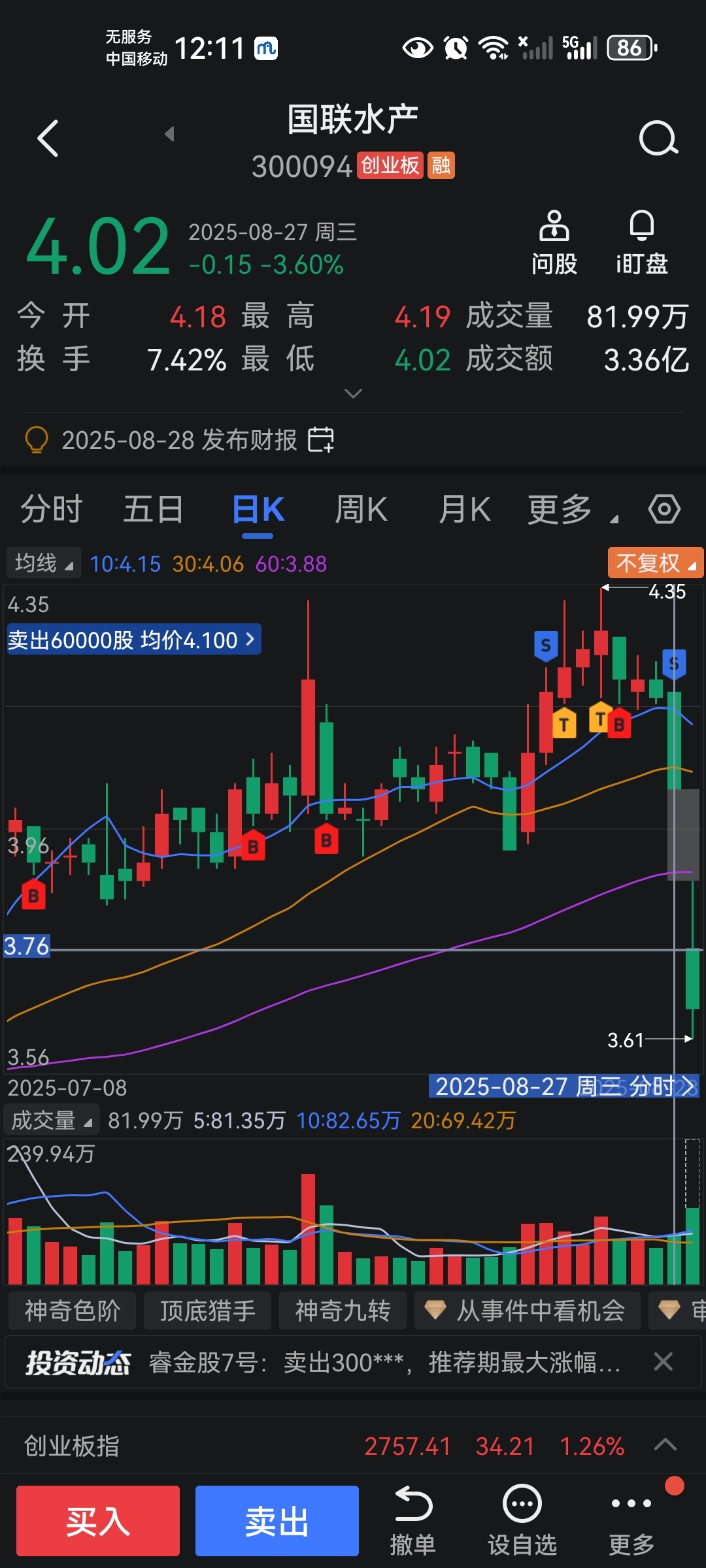706x1568 pixels.
Task: Tap the 60:3.88 moving average value
Action: click(291, 564)
